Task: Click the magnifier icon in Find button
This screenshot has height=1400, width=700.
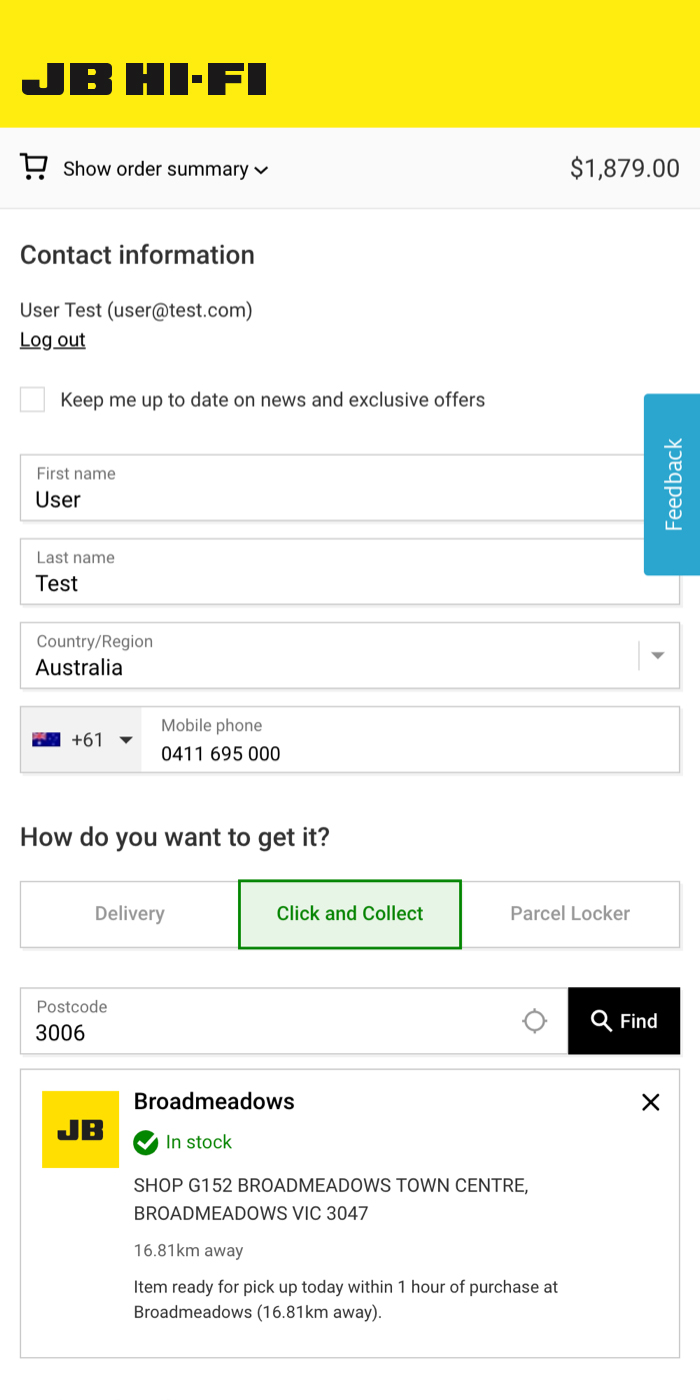Action: (x=601, y=1021)
